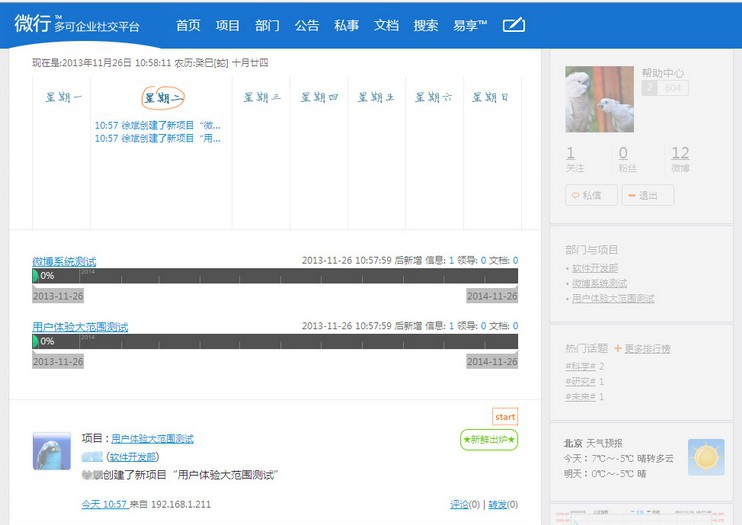Viewport: 742px width, 525px height.
Task: Select 星期三 in the week calendar
Action: pos(262,98)
